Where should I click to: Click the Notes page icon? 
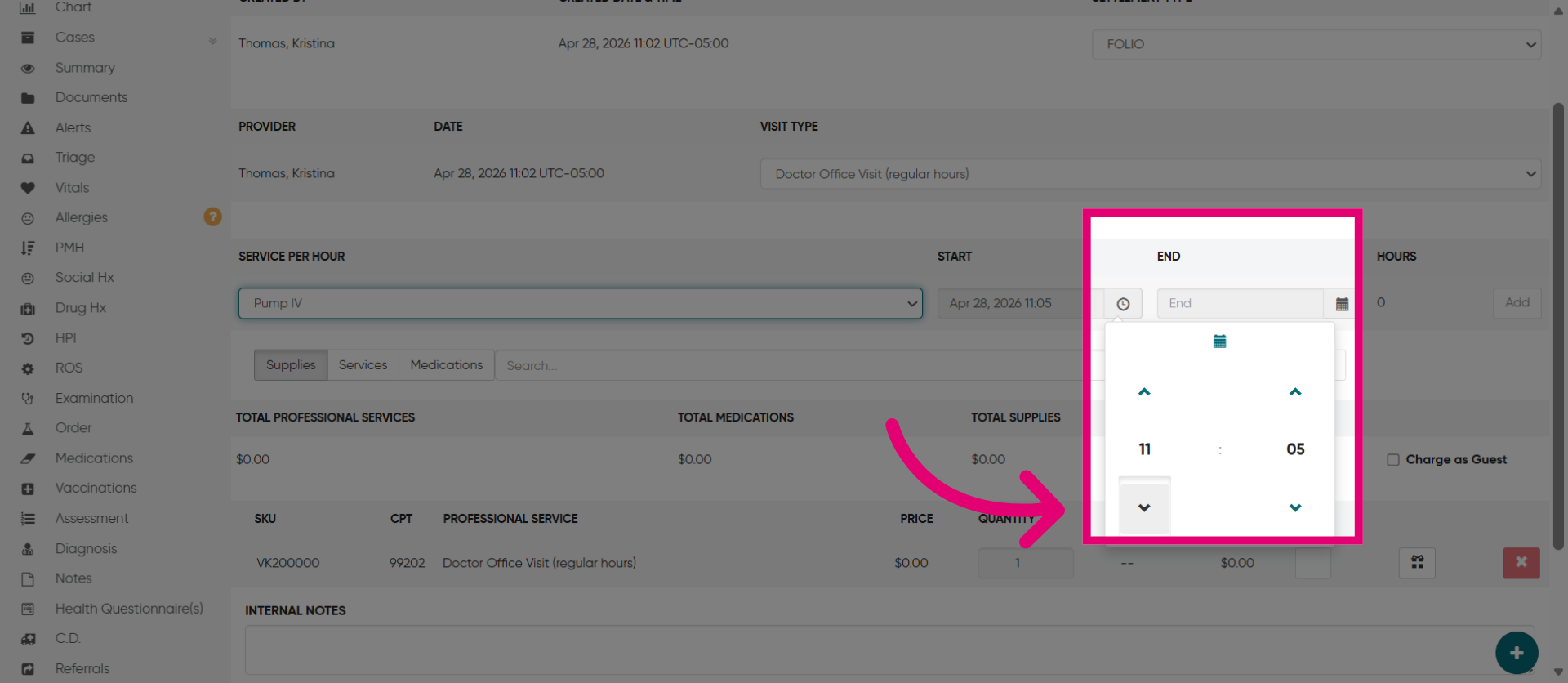click(28, 579)
